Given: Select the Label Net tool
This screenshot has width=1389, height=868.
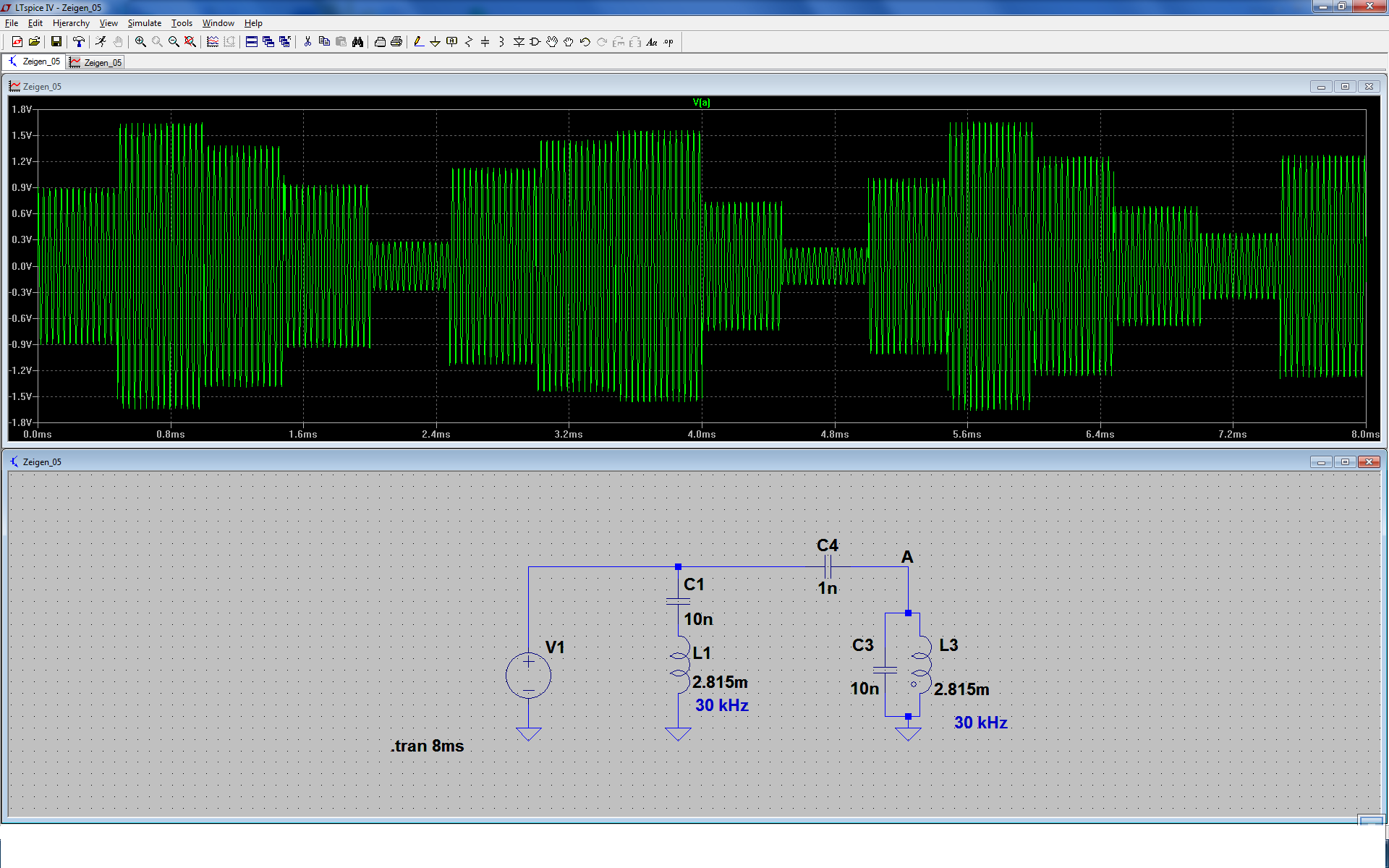Looking at the screenshot, I should click(452, 42).
